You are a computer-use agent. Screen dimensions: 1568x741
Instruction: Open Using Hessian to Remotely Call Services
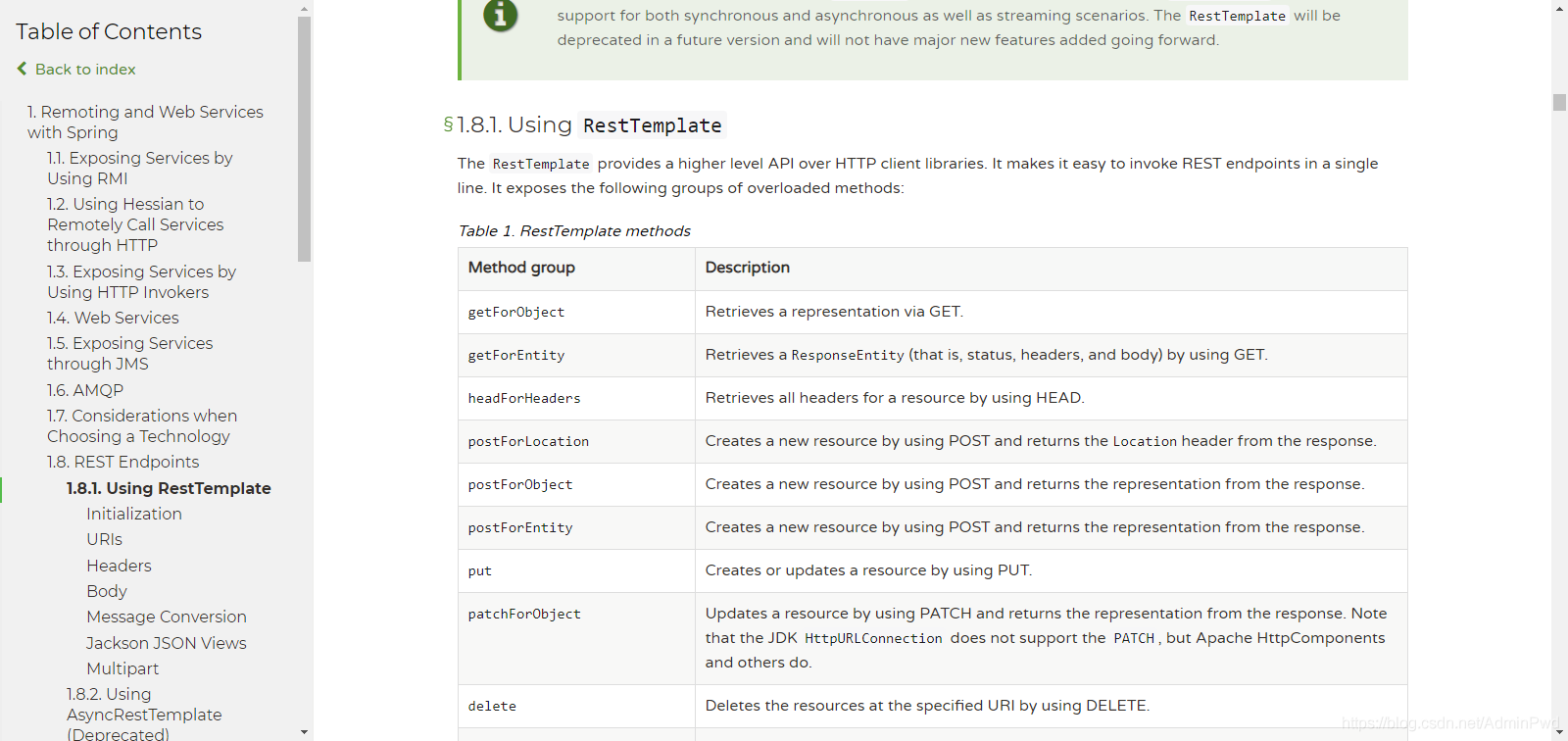coord(135,224)
